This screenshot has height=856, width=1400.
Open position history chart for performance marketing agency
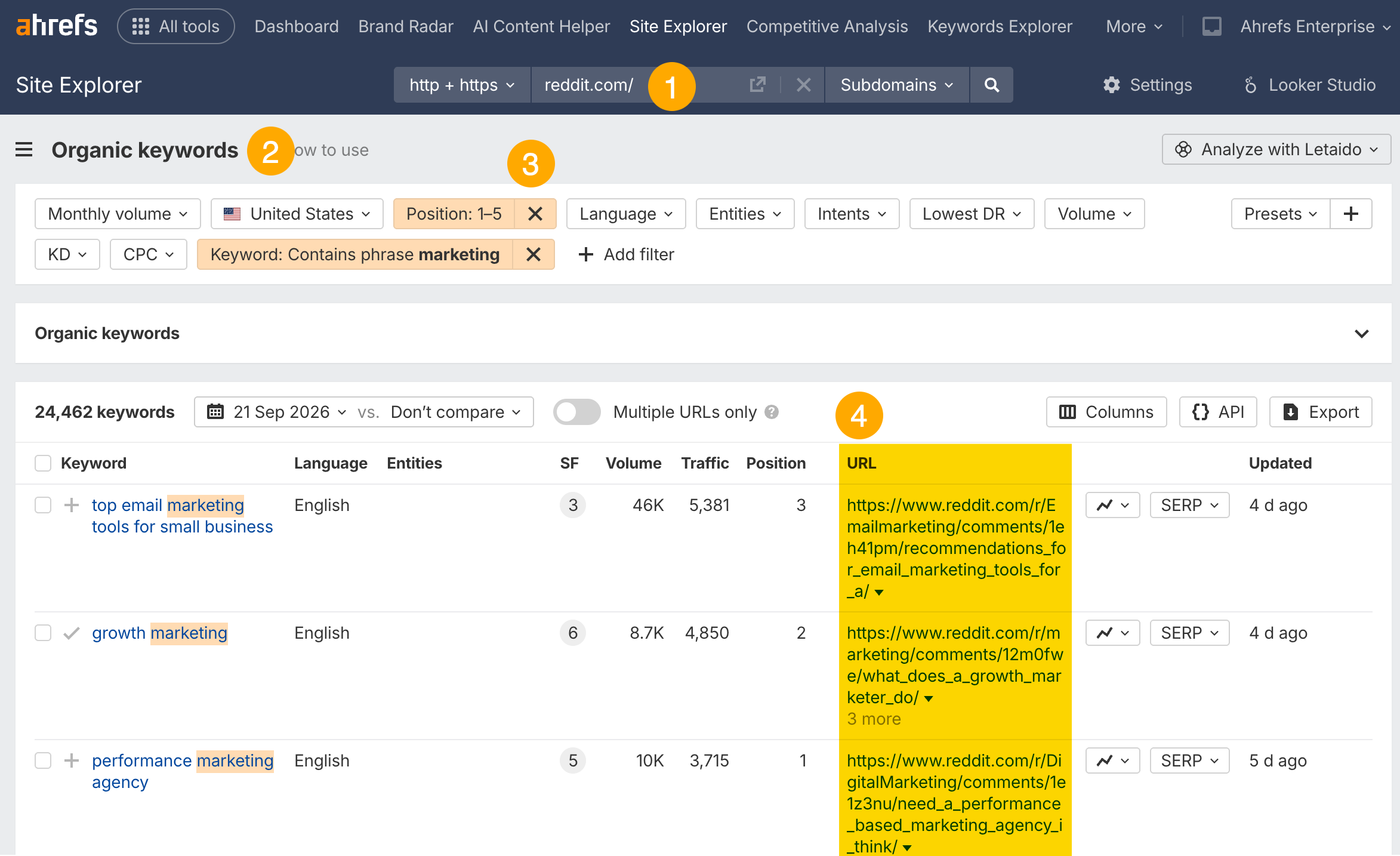(x=1113, y=760)
